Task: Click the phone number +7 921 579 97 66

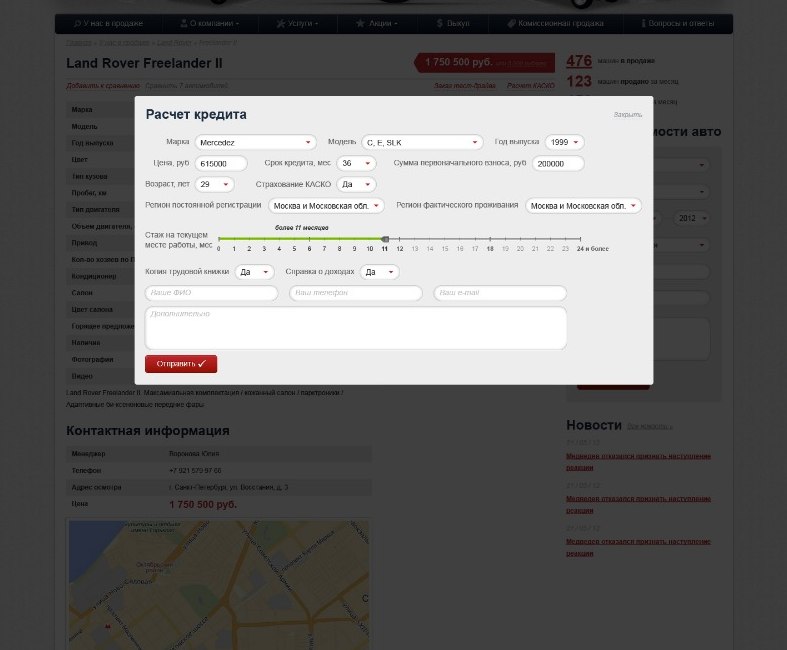Action: click(x=195, y=471)
